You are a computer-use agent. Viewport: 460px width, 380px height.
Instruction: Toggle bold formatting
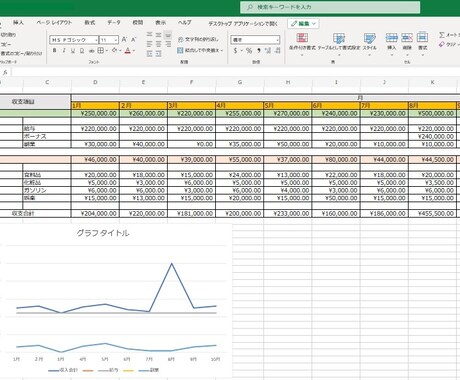pos(54,51)
